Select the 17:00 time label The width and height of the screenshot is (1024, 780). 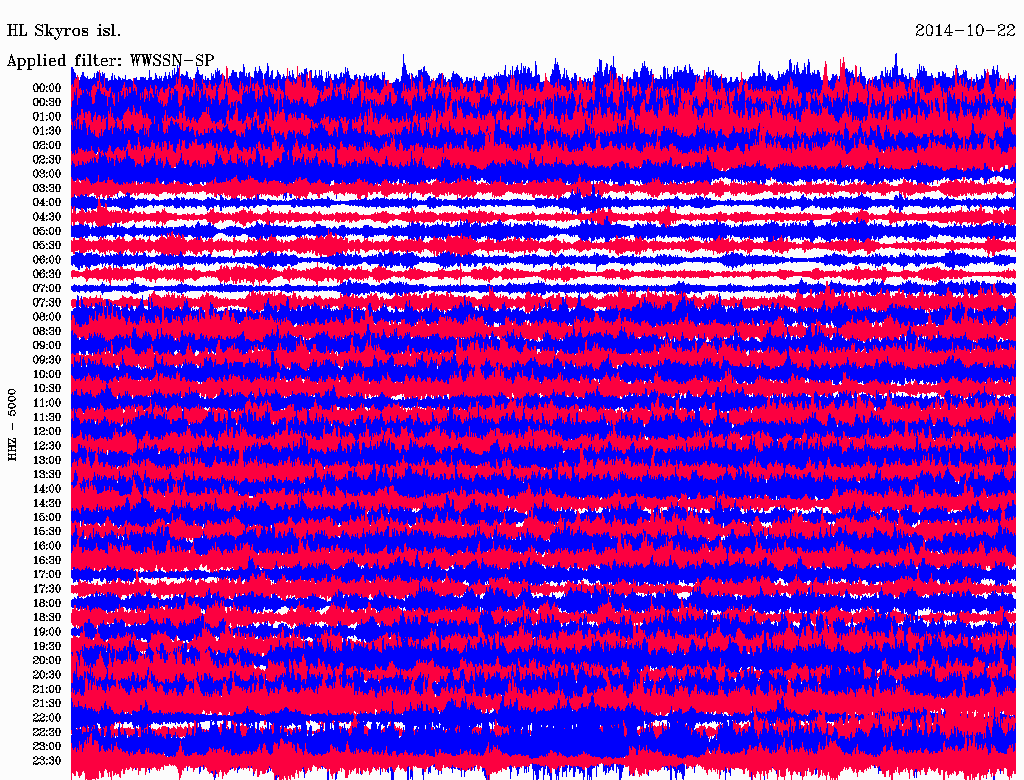tap(46, 575)
